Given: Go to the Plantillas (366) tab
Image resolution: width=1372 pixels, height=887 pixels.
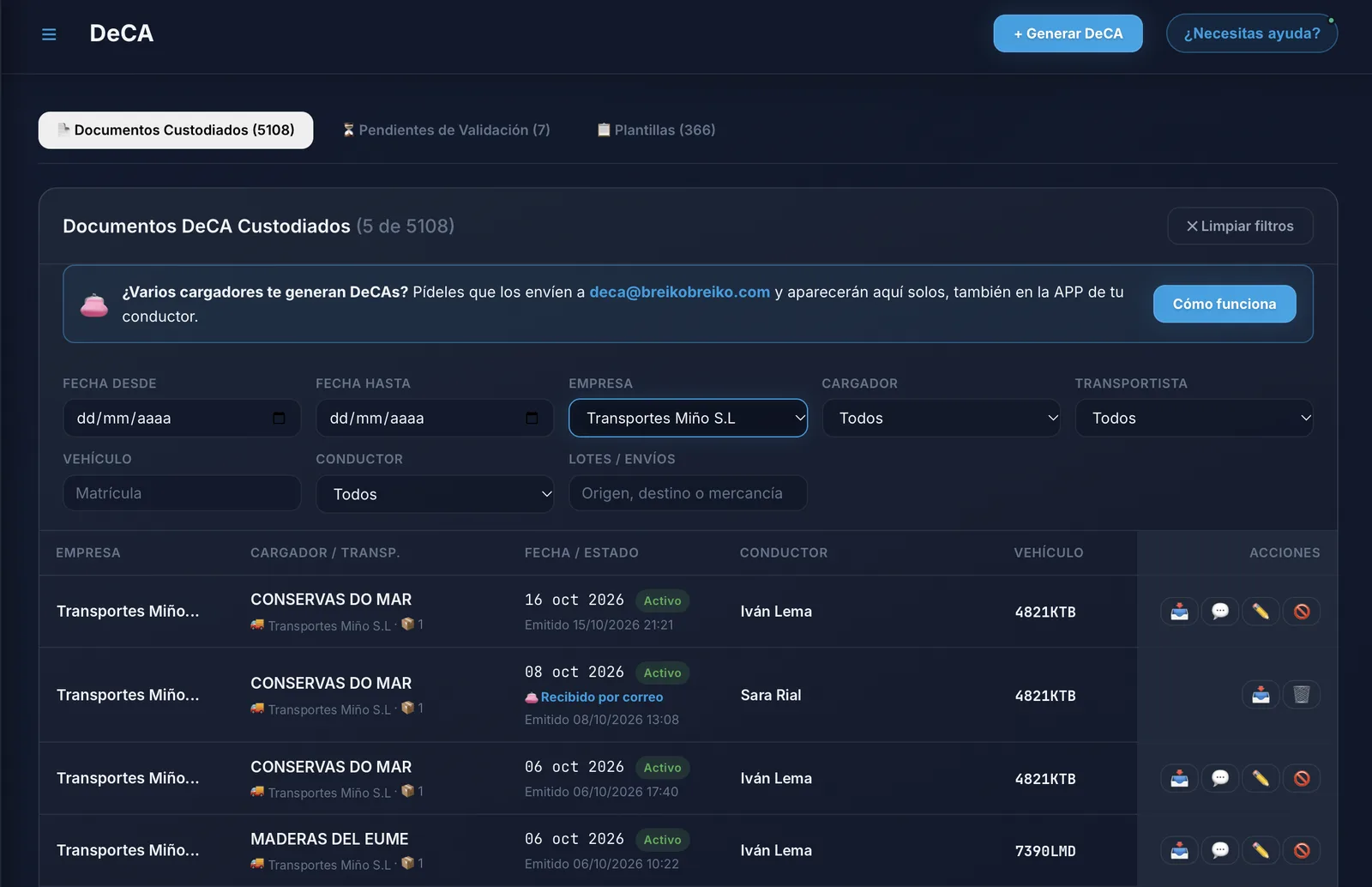Looking at the screenshot, I should click(656, 130).
